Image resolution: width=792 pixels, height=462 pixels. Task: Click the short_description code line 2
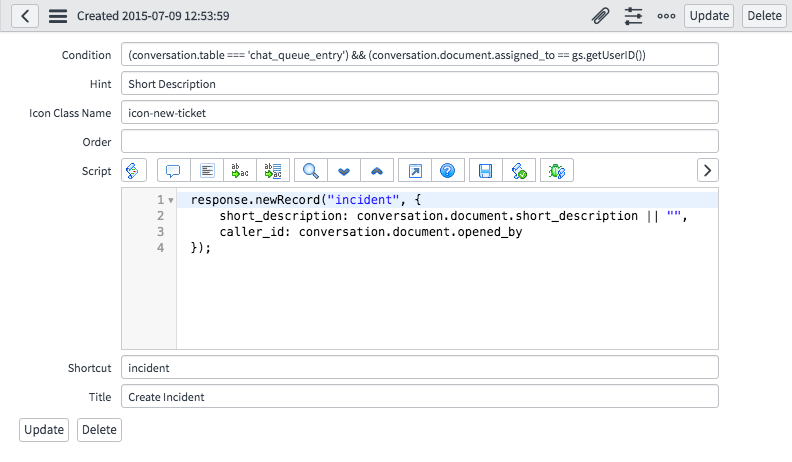pos(454,216)
